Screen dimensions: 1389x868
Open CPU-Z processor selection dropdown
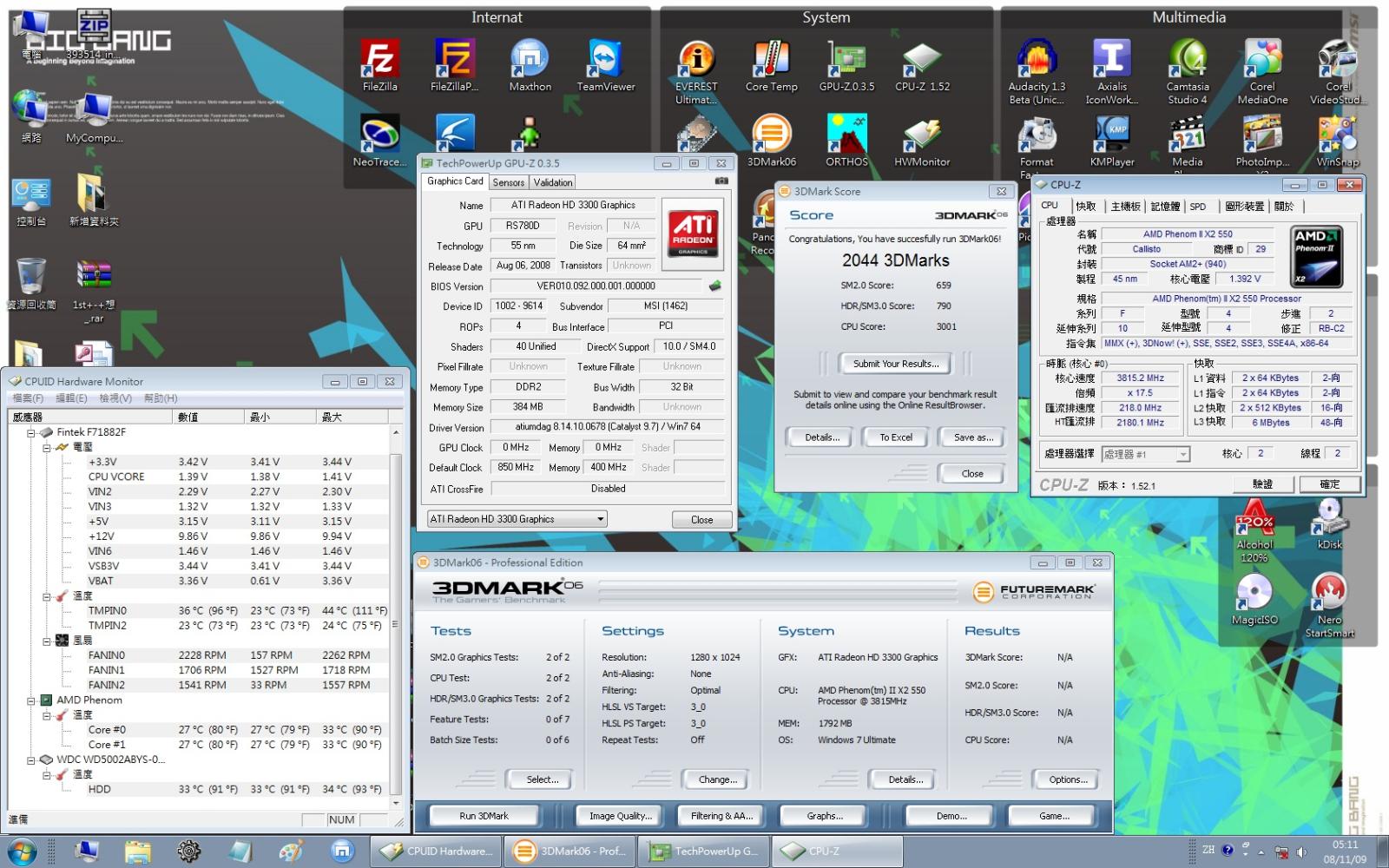[1145, 454]
